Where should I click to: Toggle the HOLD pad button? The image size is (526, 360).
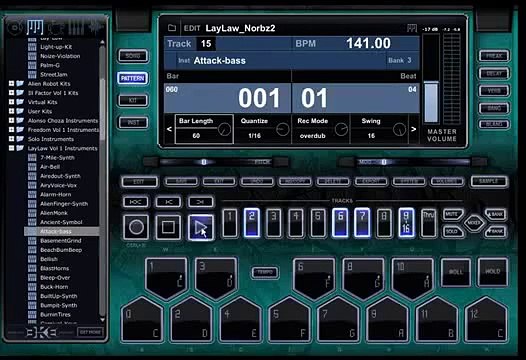(x=492, y=272)
